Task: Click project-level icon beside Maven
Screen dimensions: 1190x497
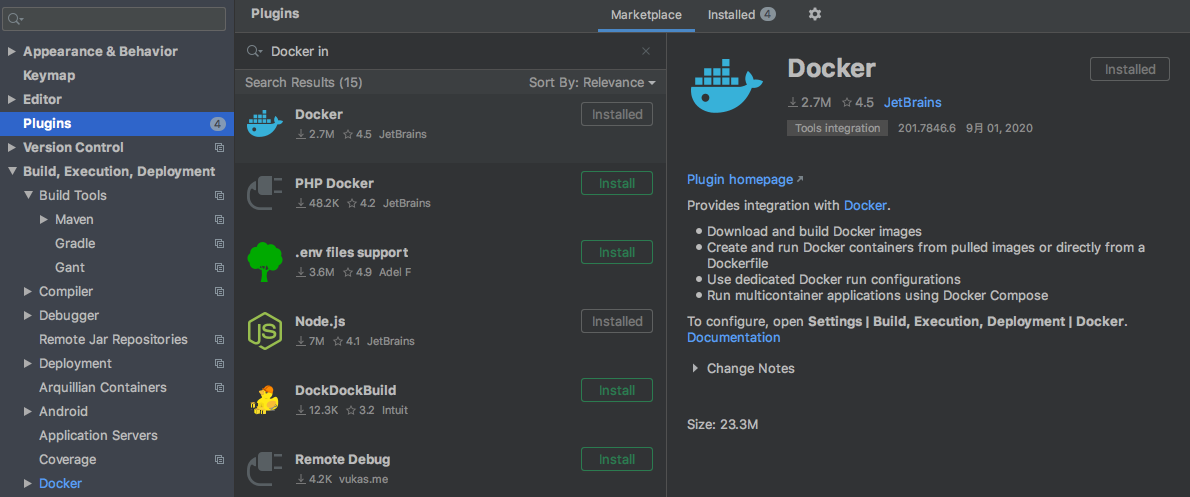Action: (x=219, y=219)
